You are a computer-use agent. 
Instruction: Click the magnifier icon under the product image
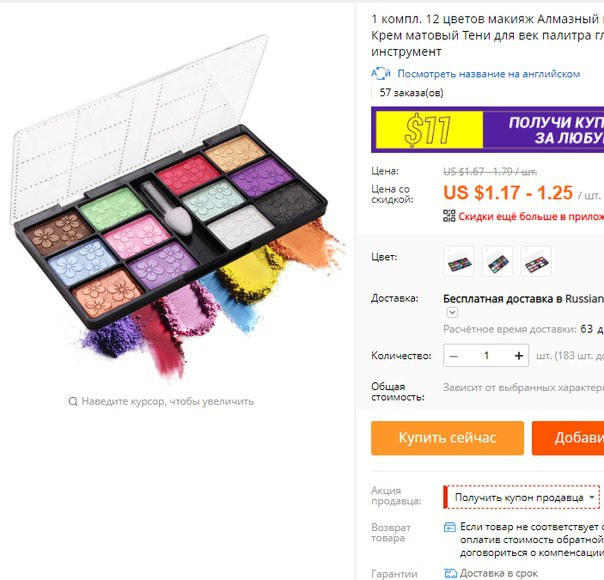coord(73,402)
